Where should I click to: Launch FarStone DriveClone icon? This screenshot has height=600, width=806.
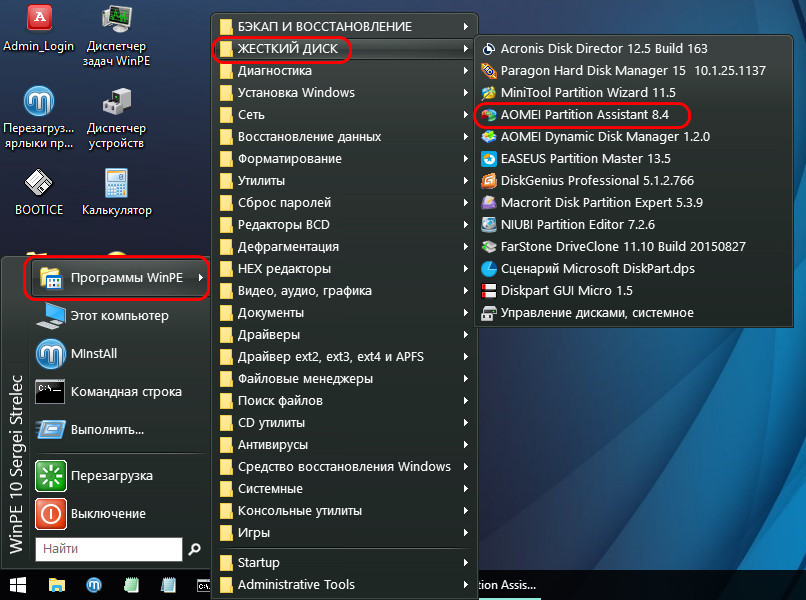(488, 247)
